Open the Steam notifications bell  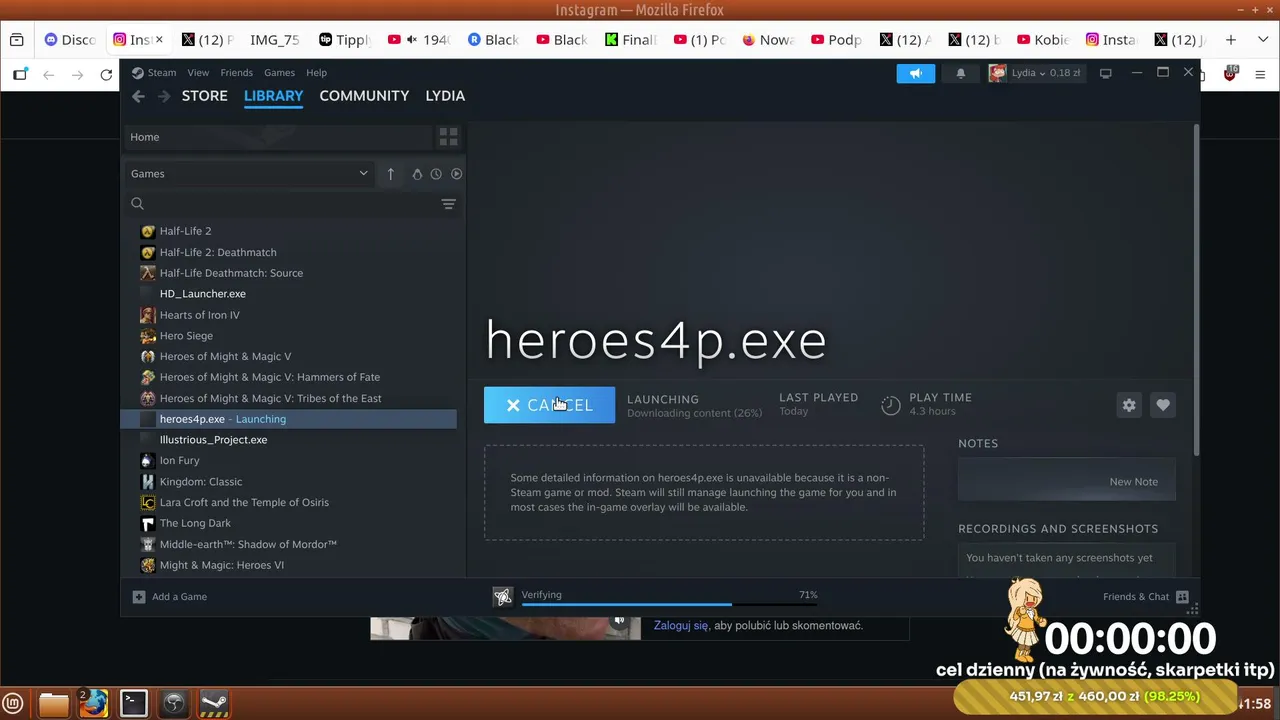[x=961, y=73]
